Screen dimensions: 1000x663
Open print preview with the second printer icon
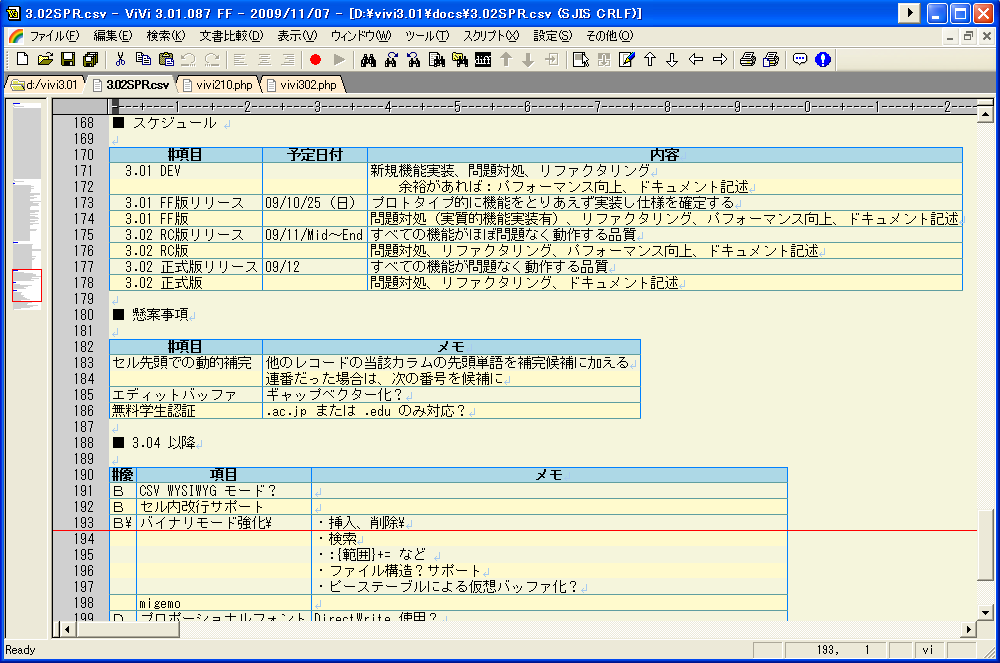coord(771,59)
